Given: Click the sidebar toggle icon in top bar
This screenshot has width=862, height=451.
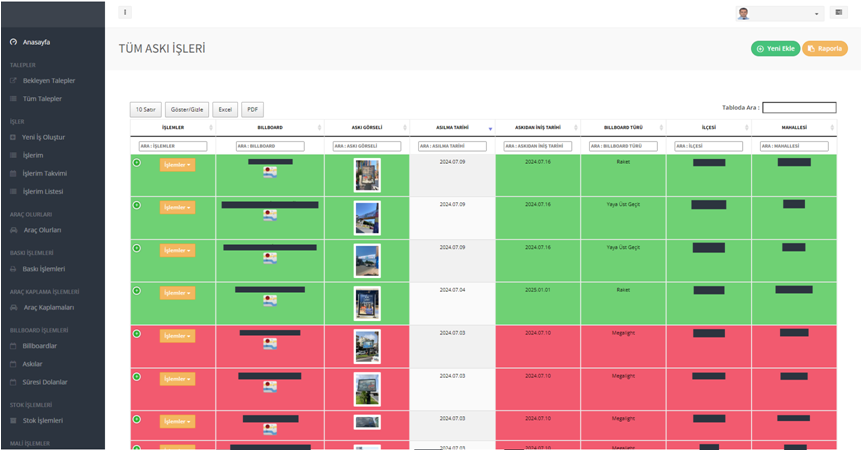Looking at the screenshot, I should point(125,13).
